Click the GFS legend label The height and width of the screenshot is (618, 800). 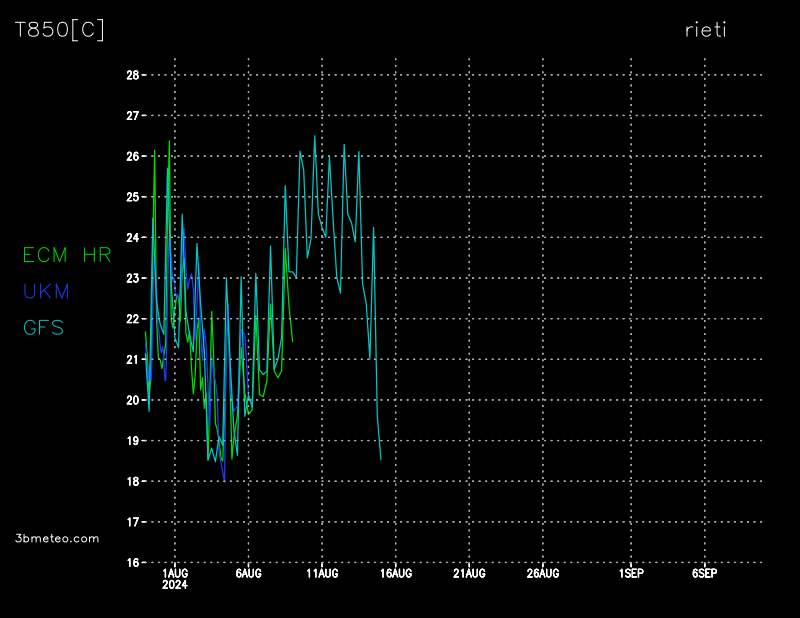pyautogui.click(x=43, y=327)
